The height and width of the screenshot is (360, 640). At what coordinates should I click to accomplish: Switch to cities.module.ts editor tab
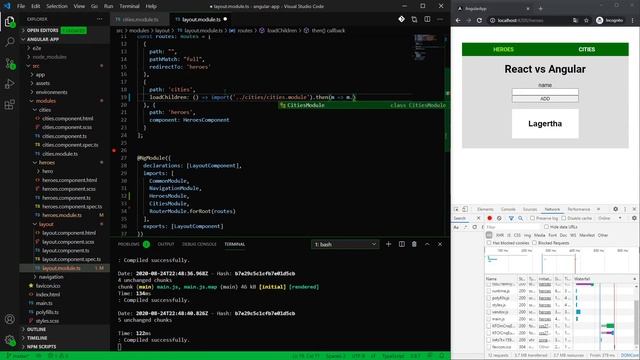point(140,19)
